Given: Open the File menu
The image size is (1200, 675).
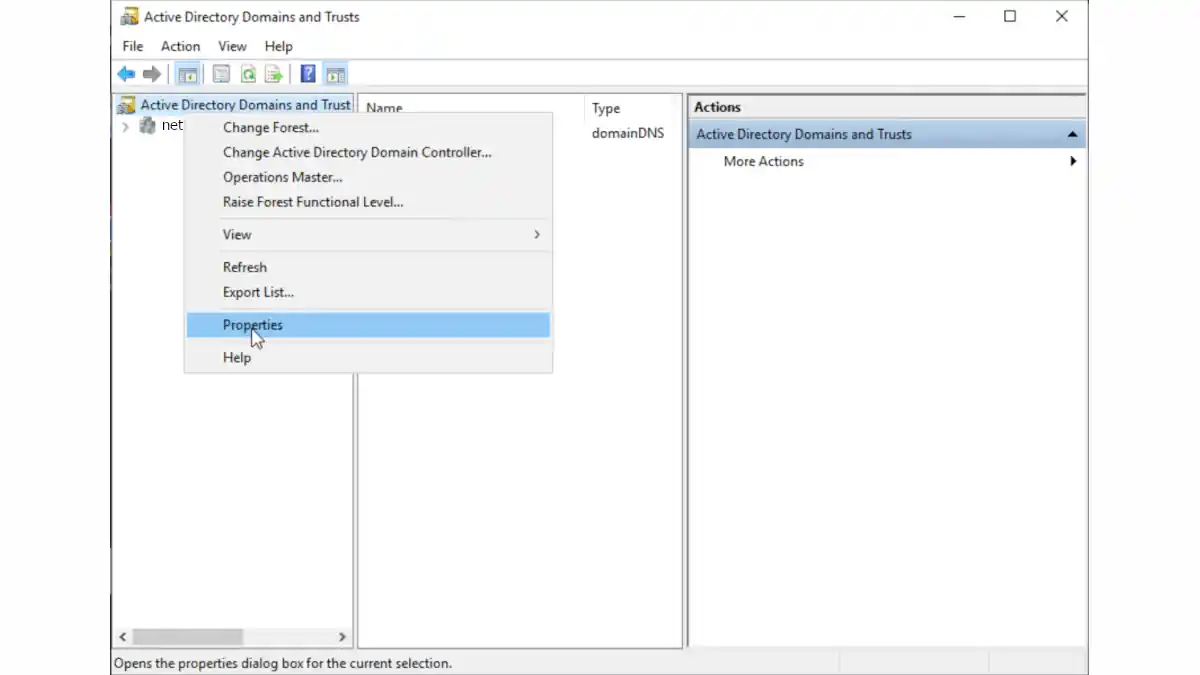Looking at the screenshot, I should tap(133, 46).
